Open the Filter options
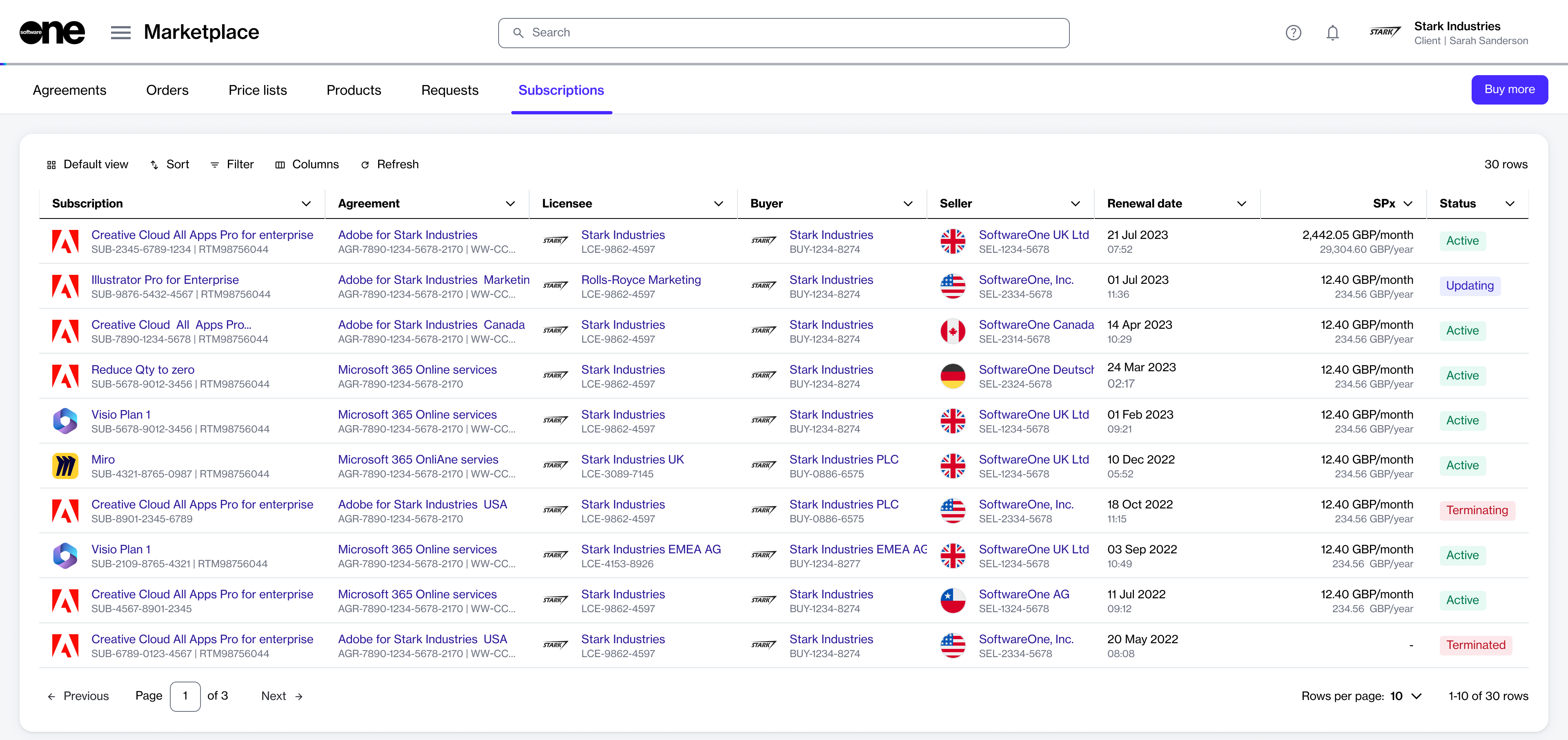 click(232, 164)
